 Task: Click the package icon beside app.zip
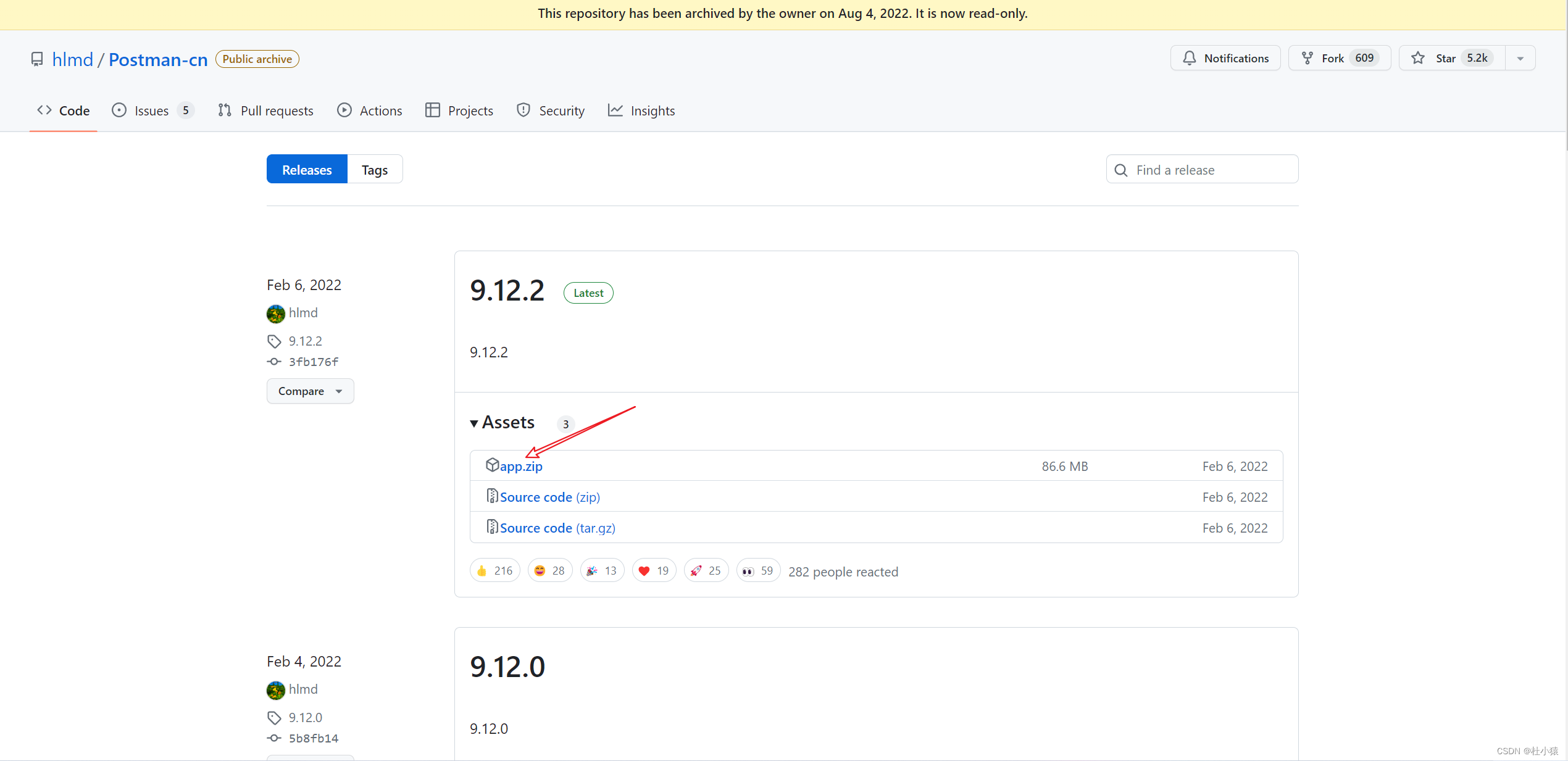(492, 465)
